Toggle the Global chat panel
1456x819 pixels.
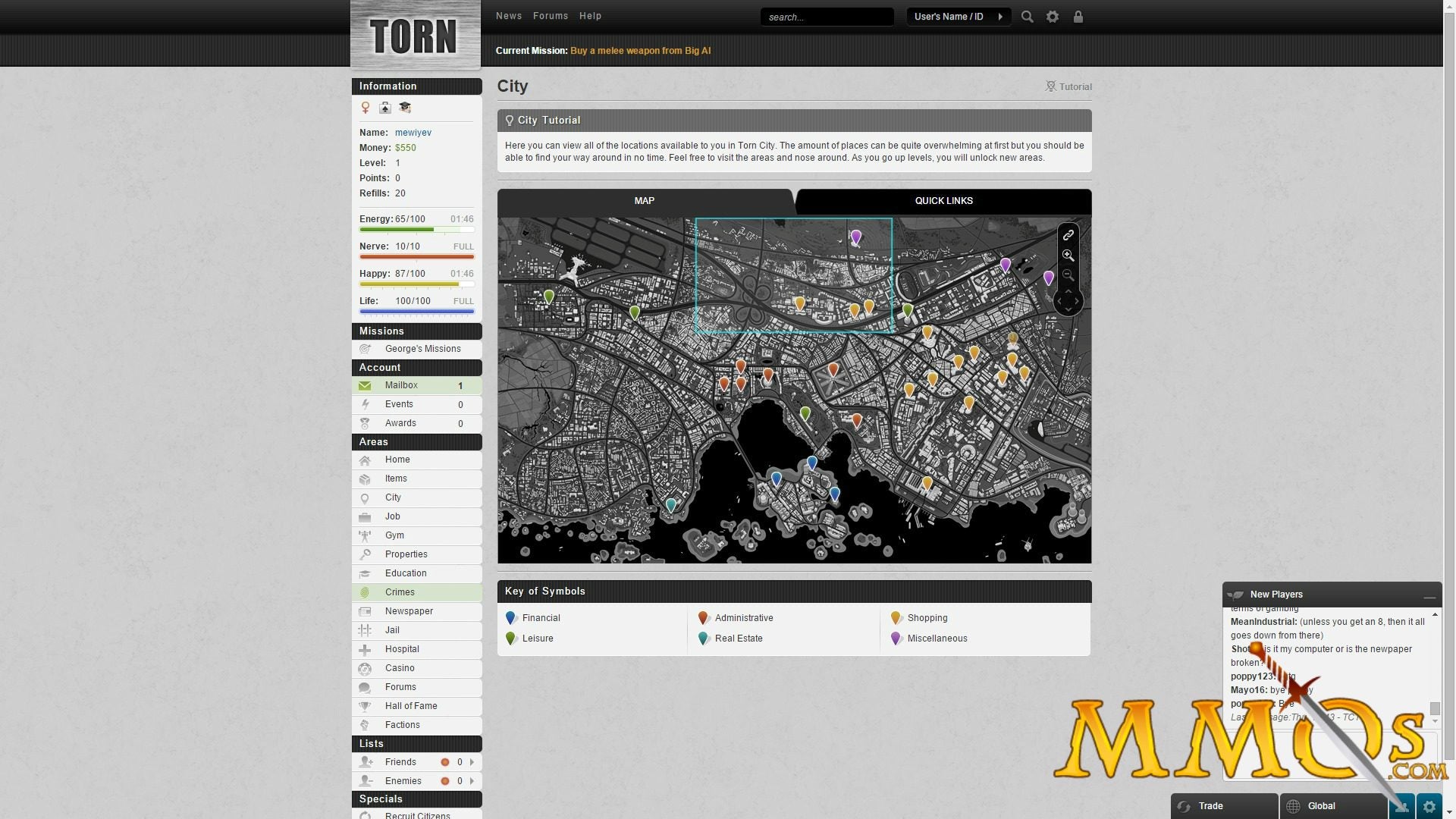pos(1321,806)
